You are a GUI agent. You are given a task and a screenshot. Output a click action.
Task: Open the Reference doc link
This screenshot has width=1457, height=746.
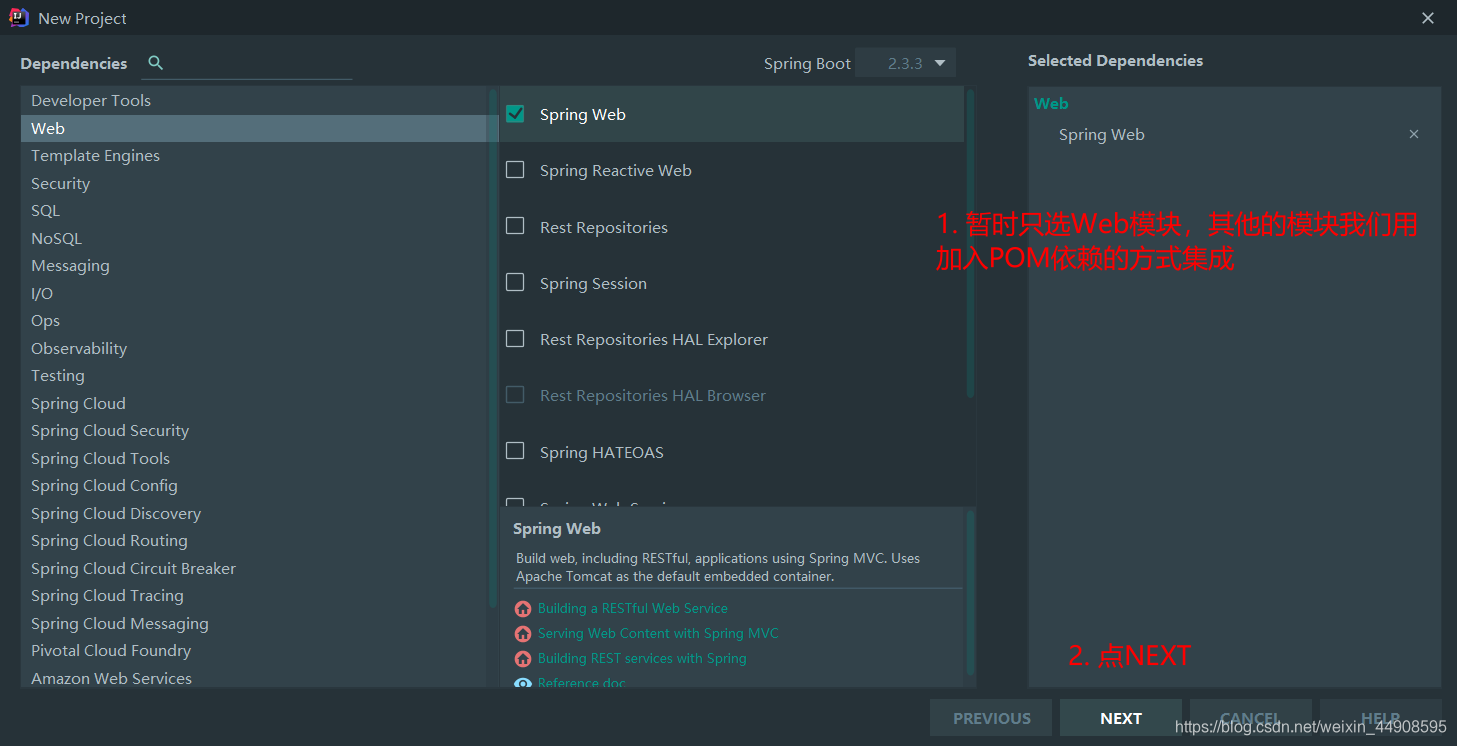pos(582,683)
